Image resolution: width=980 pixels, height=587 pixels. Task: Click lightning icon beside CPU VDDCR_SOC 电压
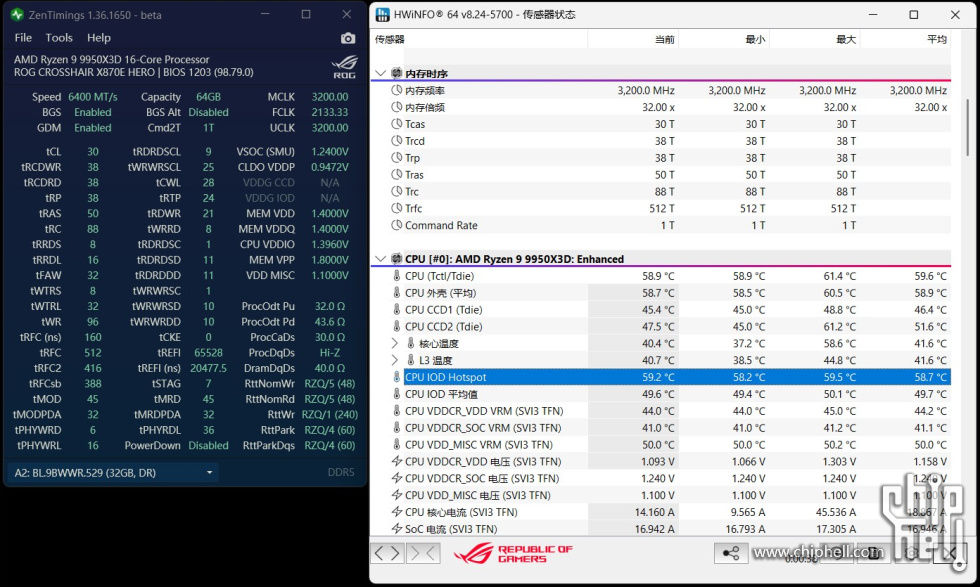pos(396,478)
